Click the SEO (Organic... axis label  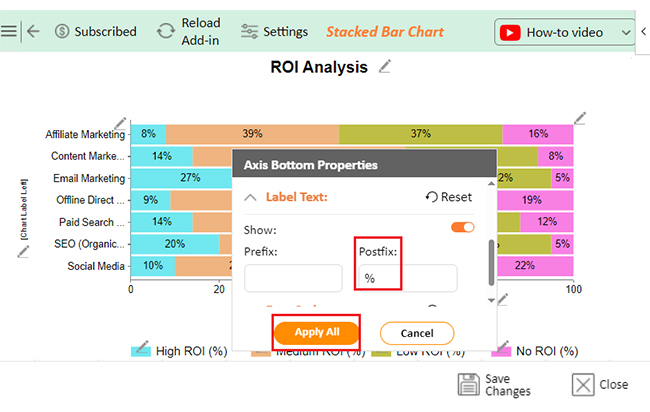tap(89, 244)
